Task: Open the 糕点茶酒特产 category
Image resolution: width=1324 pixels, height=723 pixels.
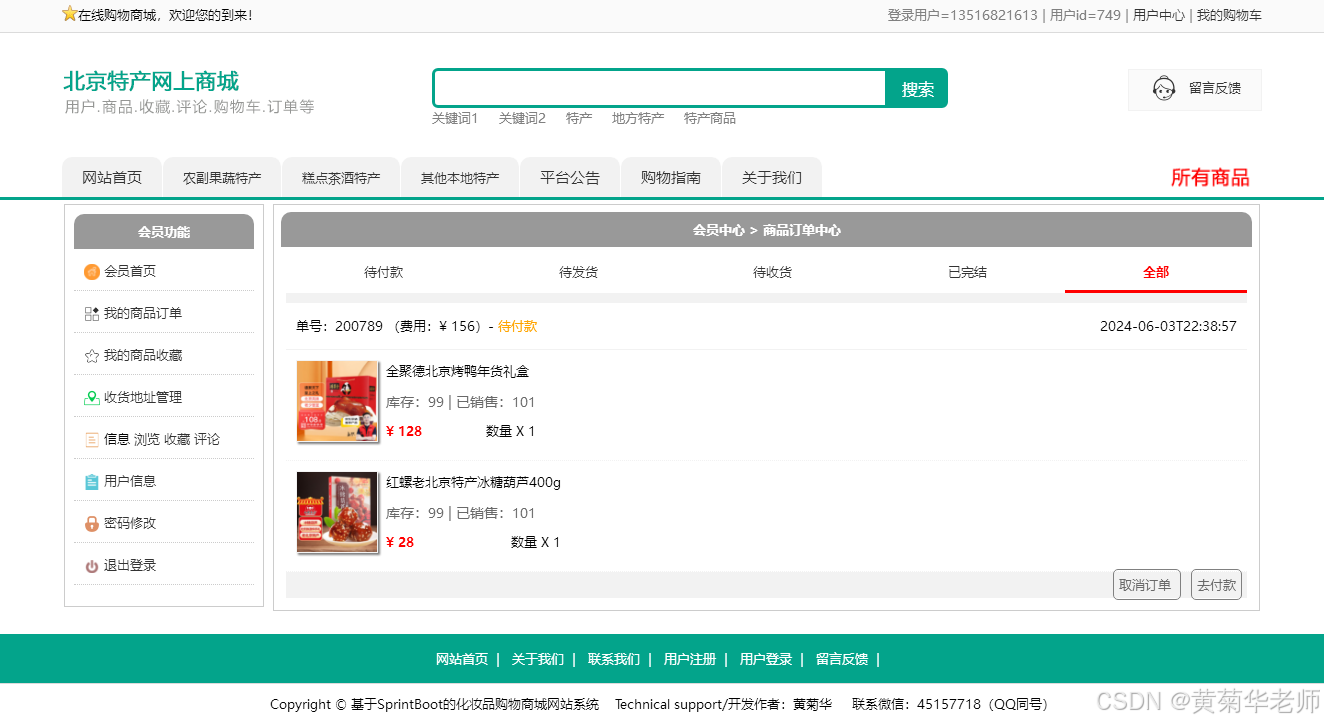Action: click(341, 178)
